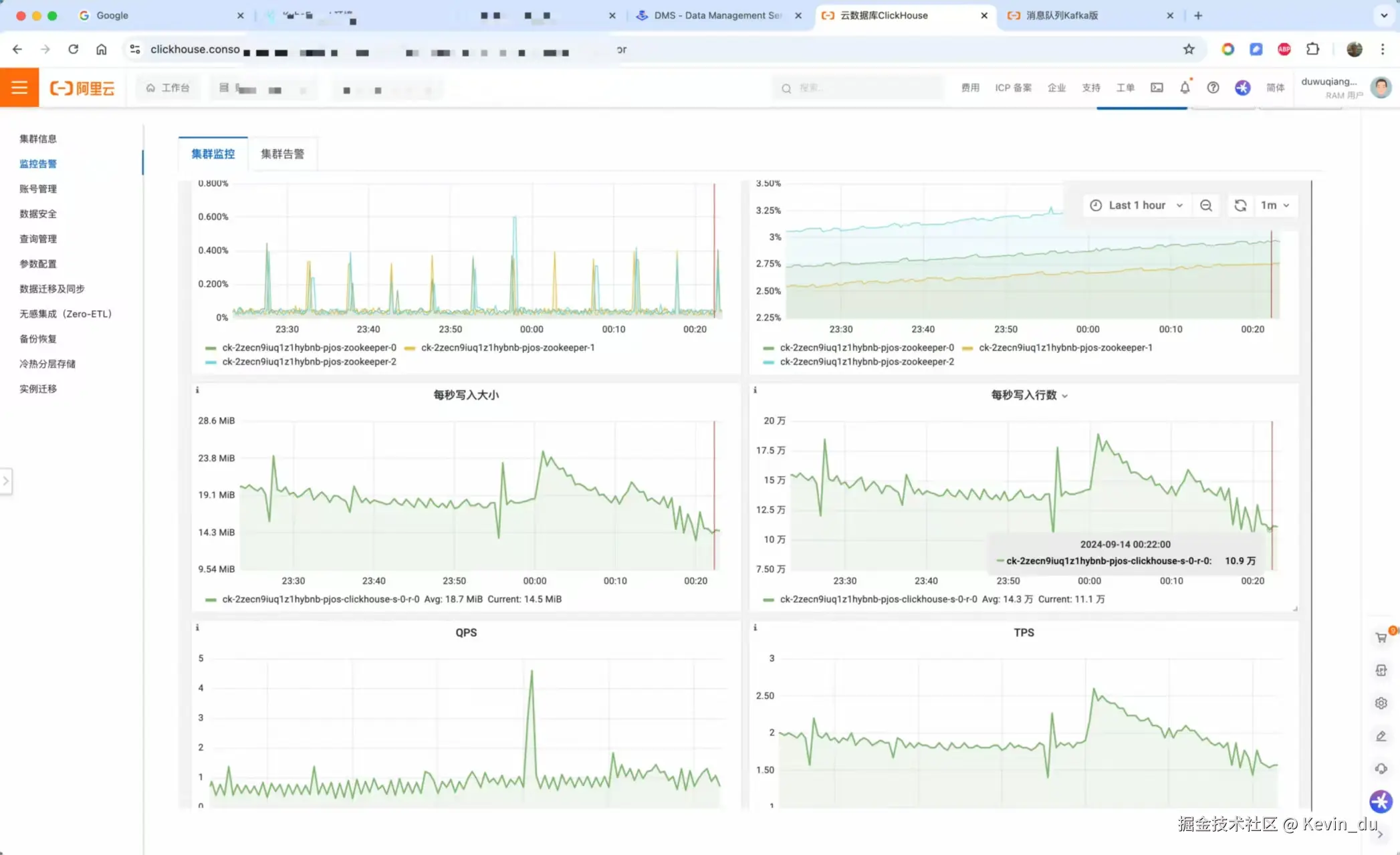
Task: Open the Alibaba Cloud hamburger menu
Action: 19,88
